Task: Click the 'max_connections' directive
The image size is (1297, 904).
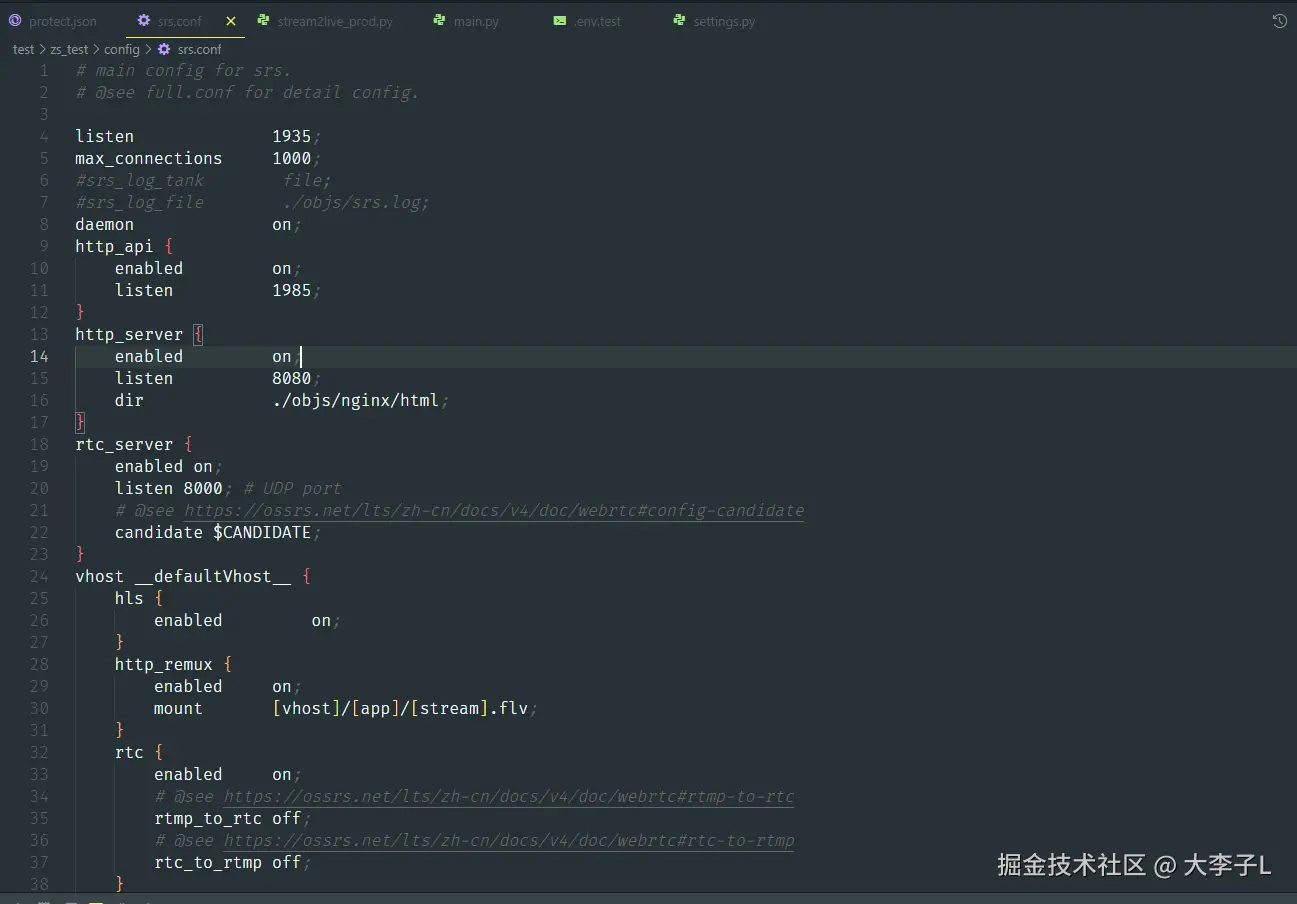Action: click(149, 158)
